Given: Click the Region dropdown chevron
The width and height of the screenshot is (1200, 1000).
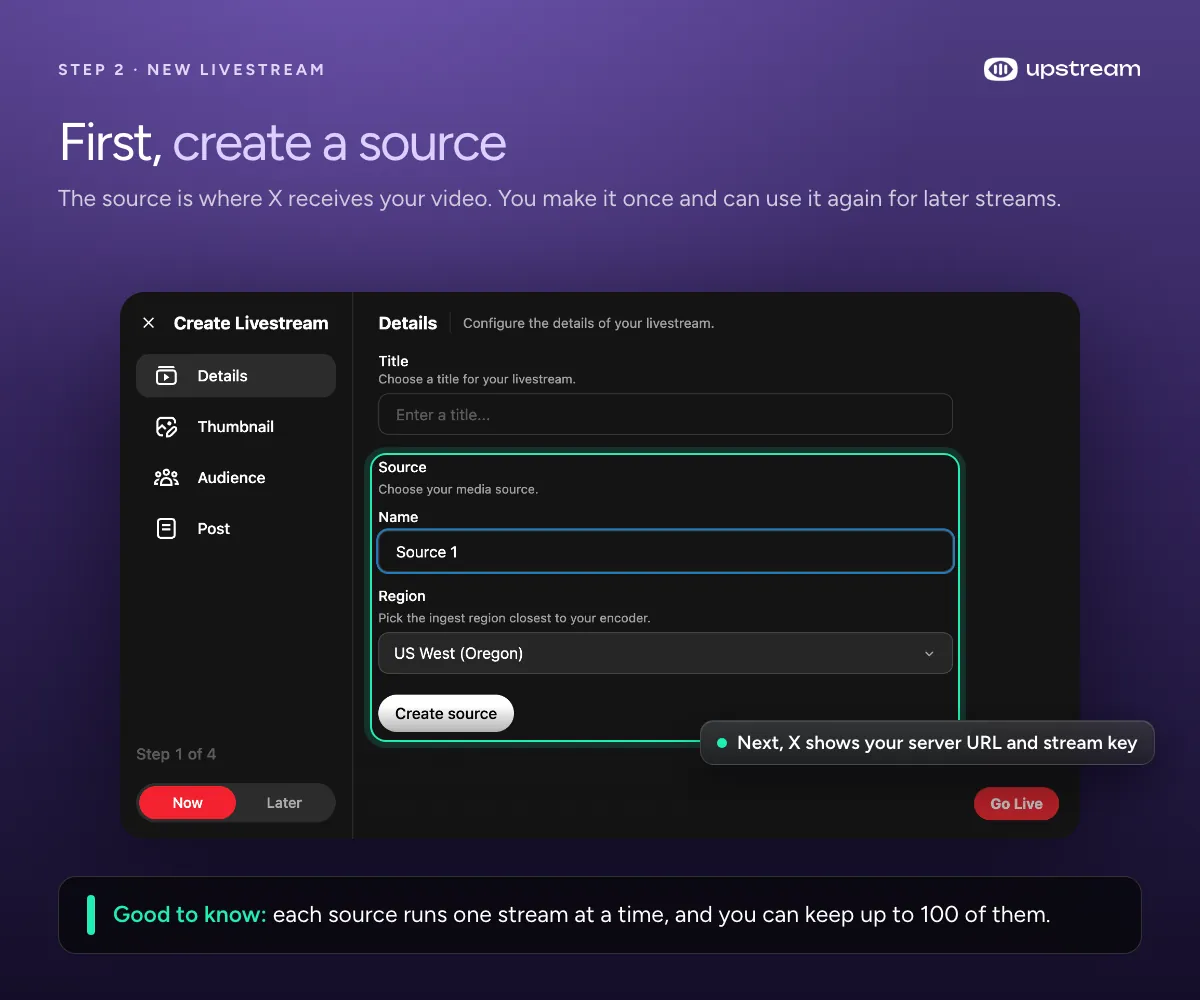Looking at the screenshot, I should 929,654.
